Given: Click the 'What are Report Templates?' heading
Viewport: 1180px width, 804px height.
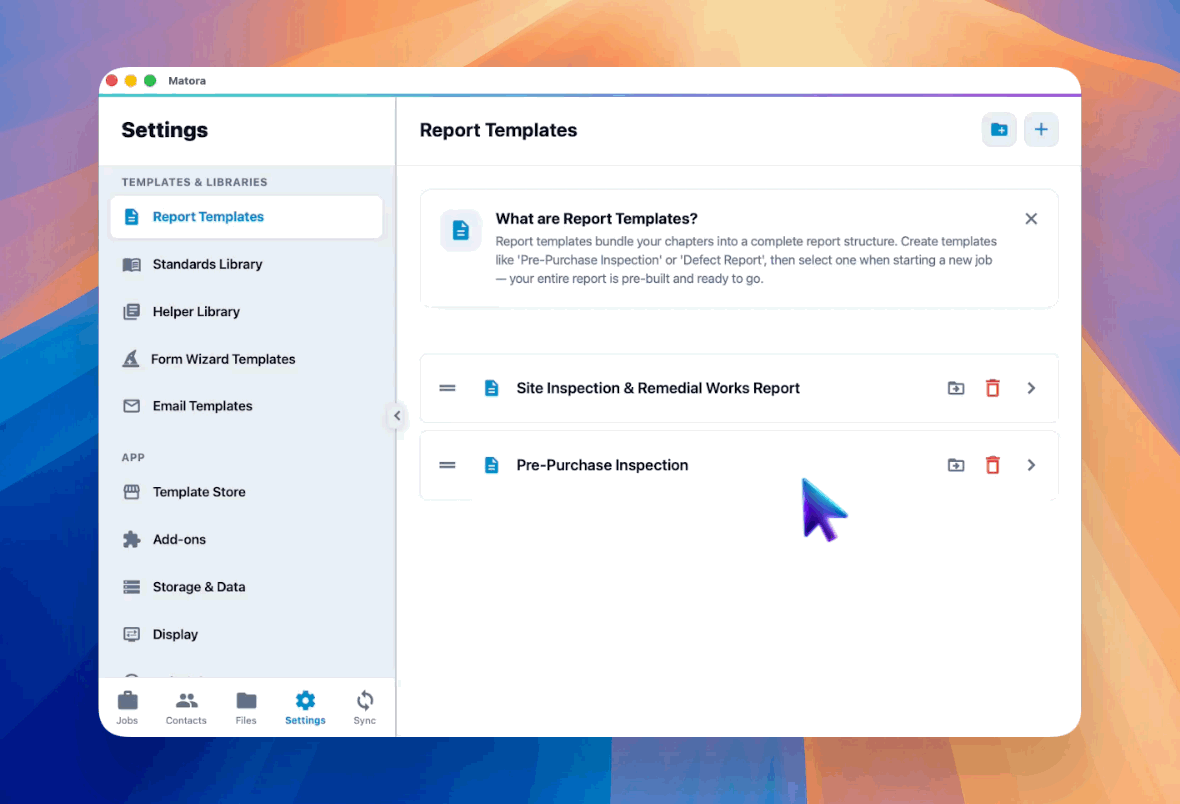Looking at the screenshot, I should [x=596, y=218].
